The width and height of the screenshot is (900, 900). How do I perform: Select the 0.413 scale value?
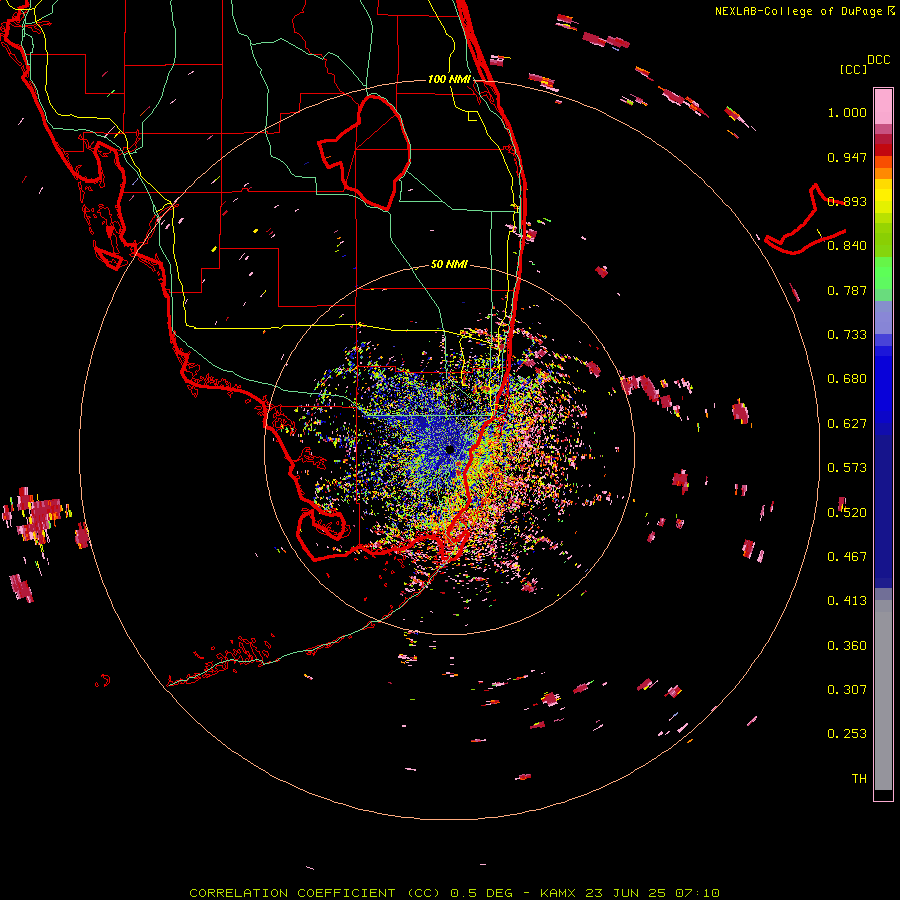(847, 601)
